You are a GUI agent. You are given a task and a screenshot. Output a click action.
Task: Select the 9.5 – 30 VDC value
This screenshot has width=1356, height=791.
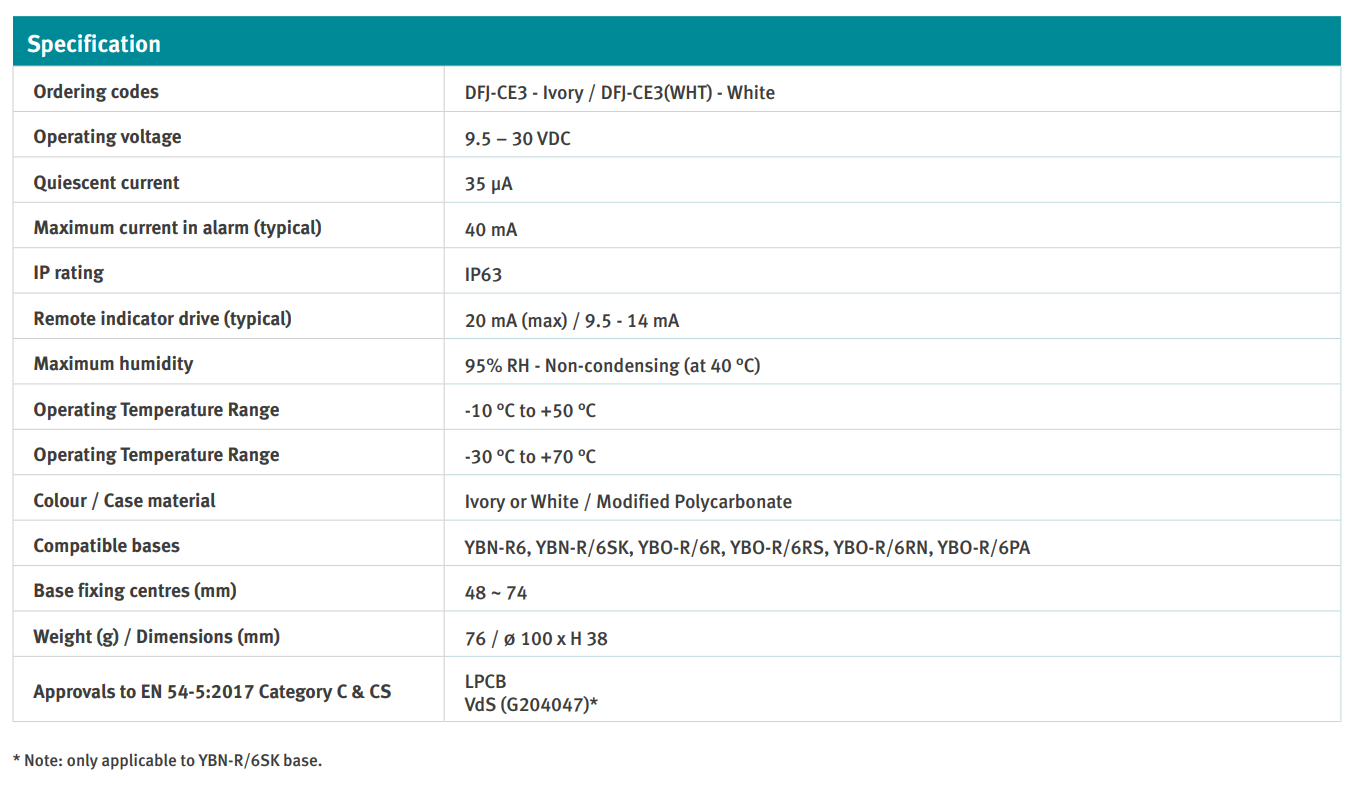(x=517, y=139)
